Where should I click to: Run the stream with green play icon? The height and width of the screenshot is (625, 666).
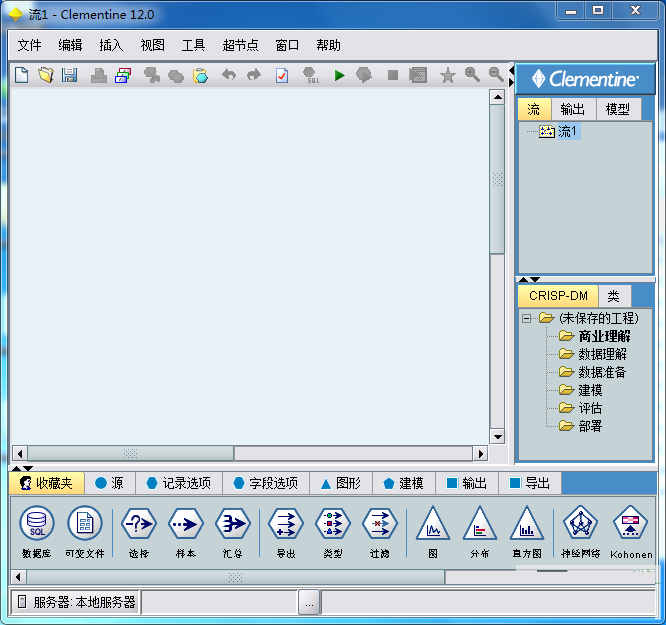(x=339, y=76)
